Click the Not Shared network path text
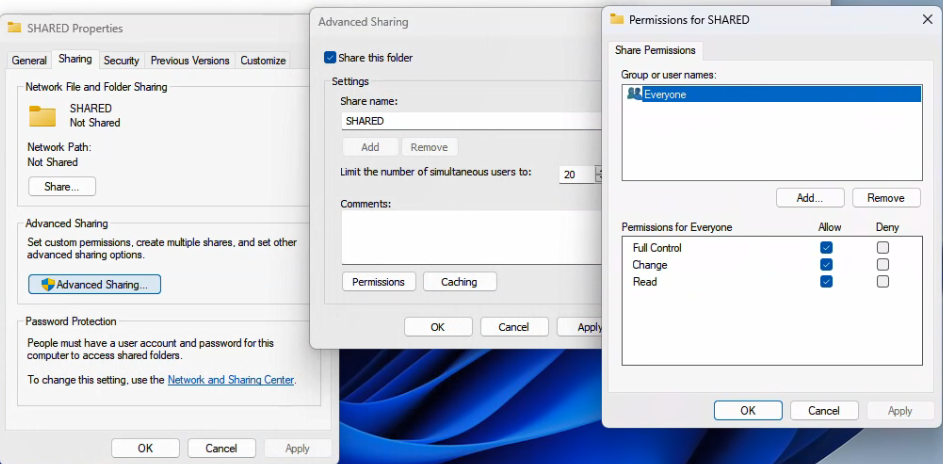Screen dimensions: 943x464 click(52, 162)
